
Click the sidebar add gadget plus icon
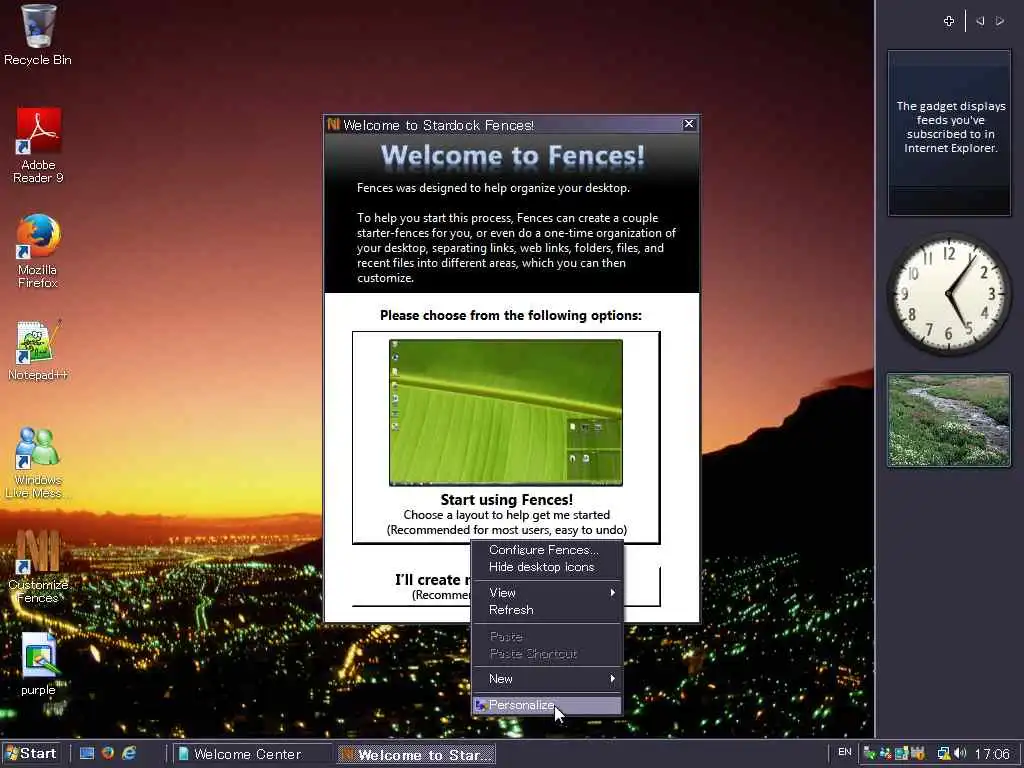(949, 22)
